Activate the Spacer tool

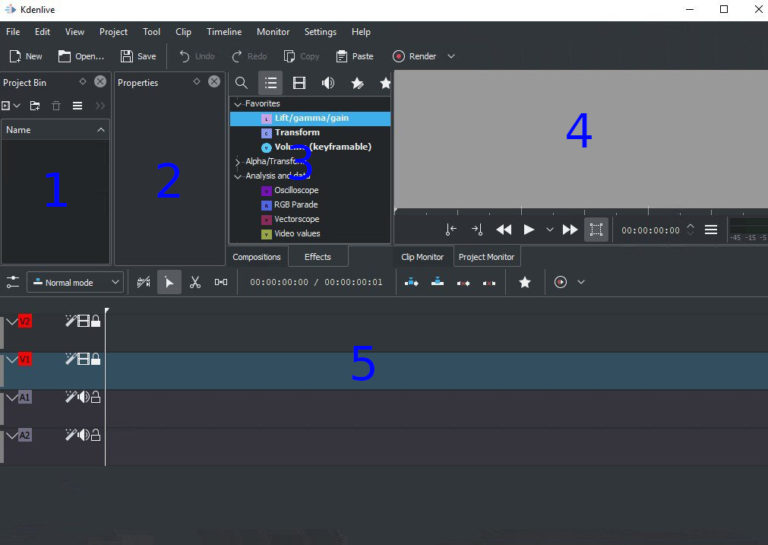coord(221,282)
